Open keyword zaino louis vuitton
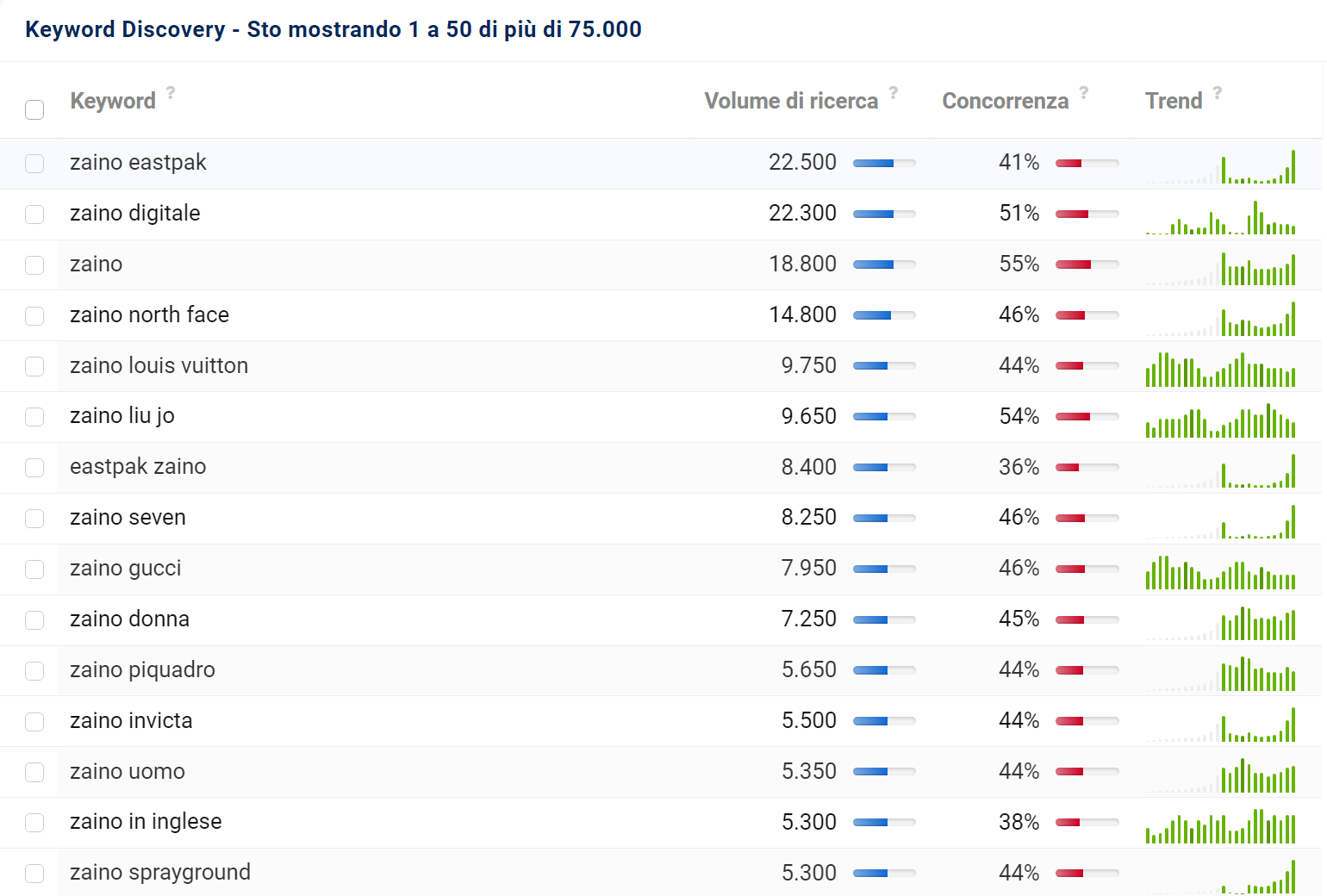 coord(159,366)
